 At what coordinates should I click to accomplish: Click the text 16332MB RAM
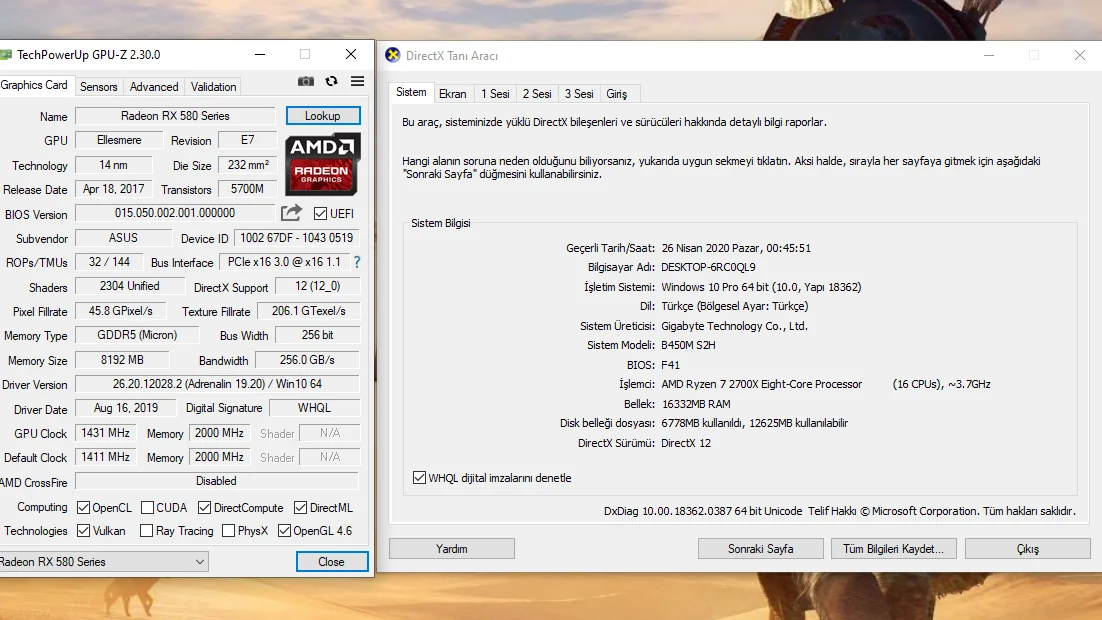[x=696, y=404]
